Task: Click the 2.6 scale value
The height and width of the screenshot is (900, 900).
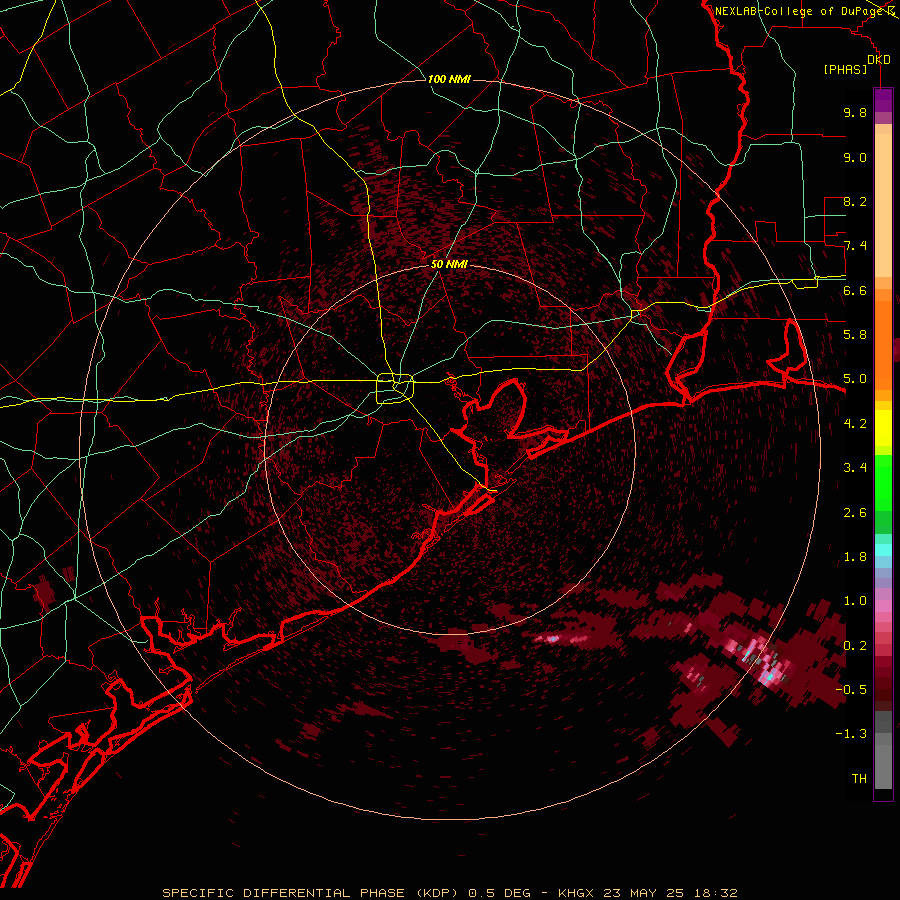Action: (855, 512)
